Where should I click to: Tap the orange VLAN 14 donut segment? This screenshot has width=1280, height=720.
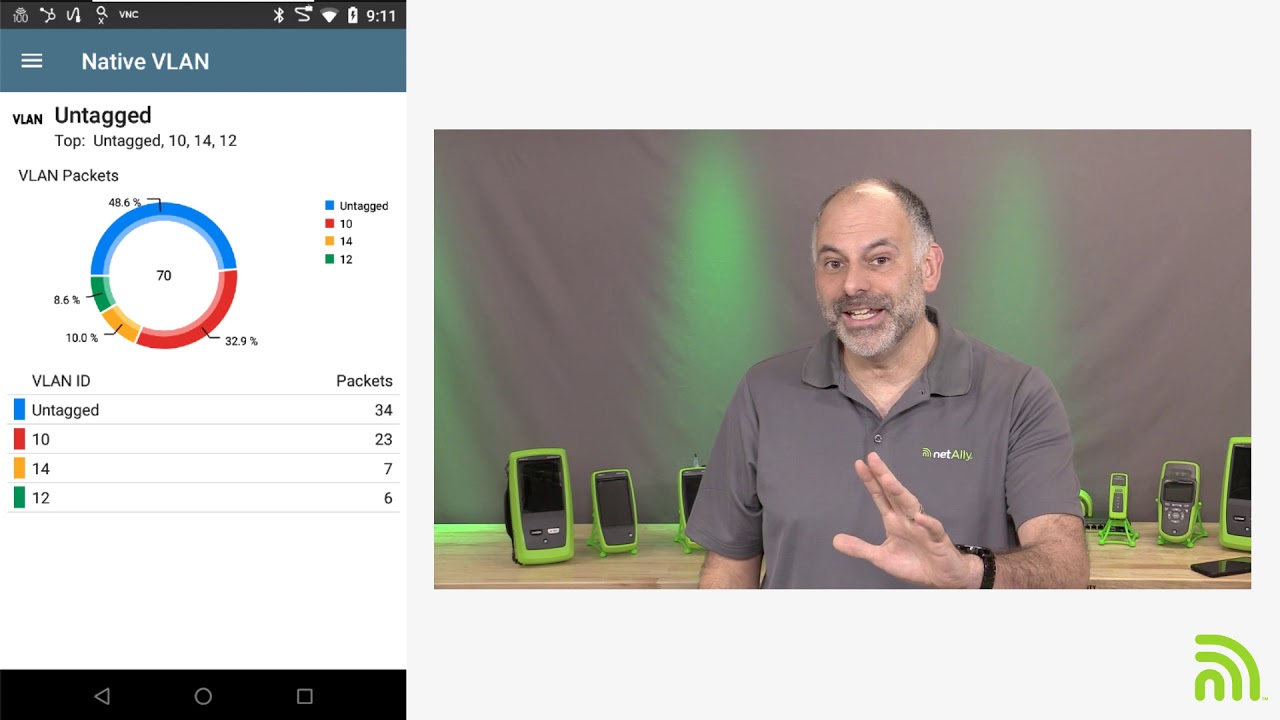click(x=121, y=325)
